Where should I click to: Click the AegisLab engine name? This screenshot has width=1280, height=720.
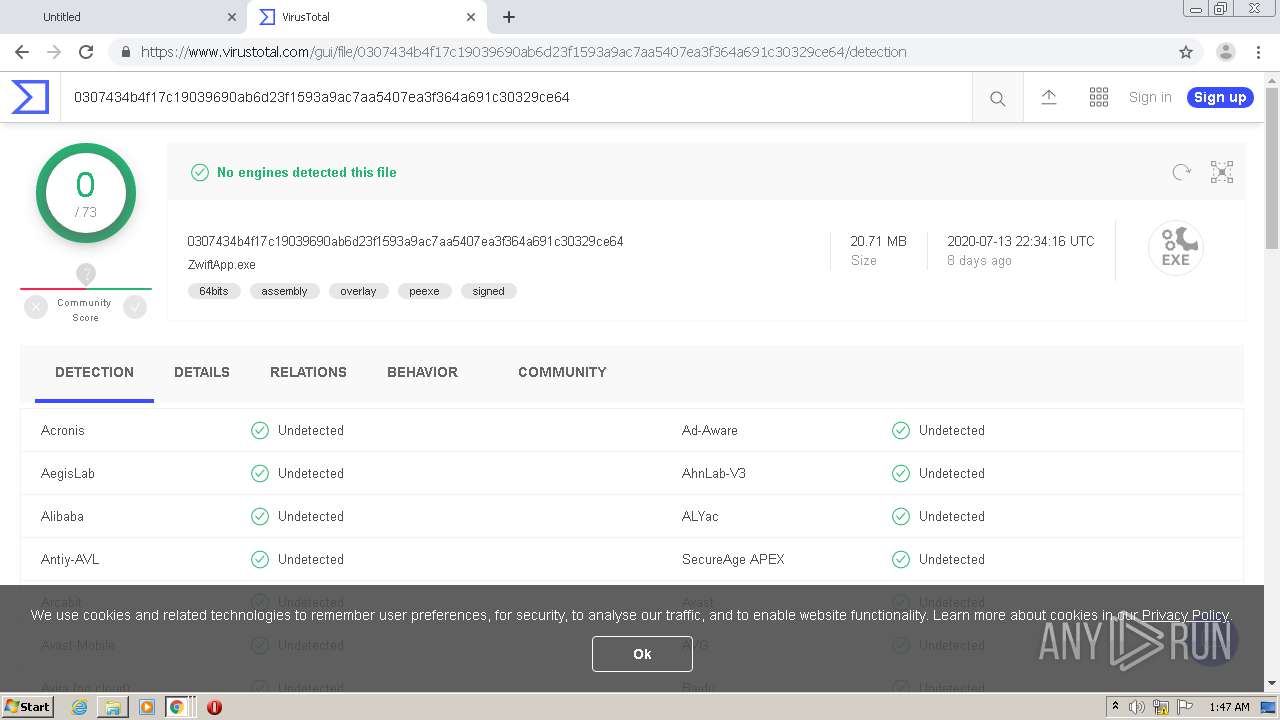(x=68, y=473)
